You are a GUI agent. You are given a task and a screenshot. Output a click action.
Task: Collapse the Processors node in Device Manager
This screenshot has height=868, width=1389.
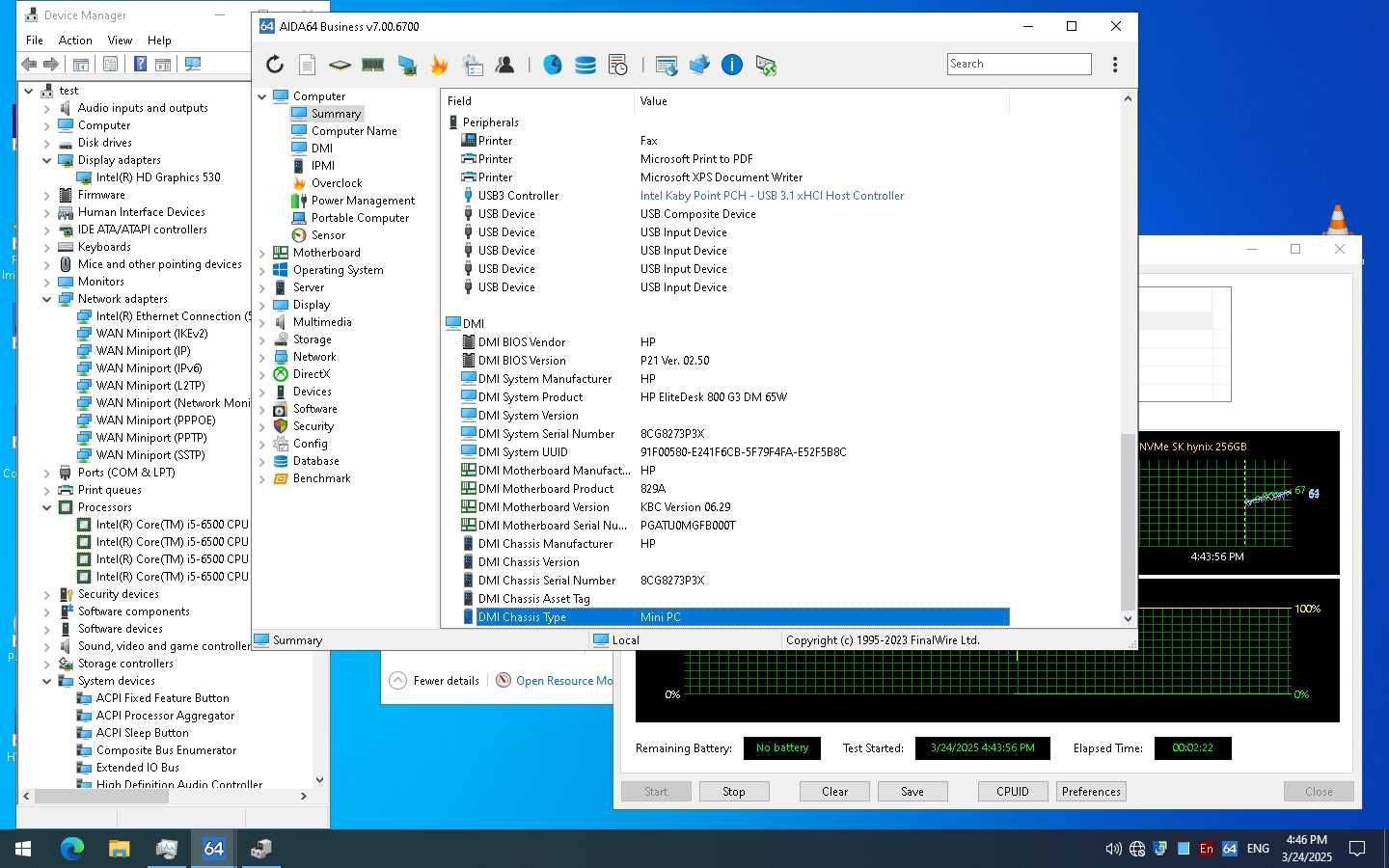tap(46, 507)
